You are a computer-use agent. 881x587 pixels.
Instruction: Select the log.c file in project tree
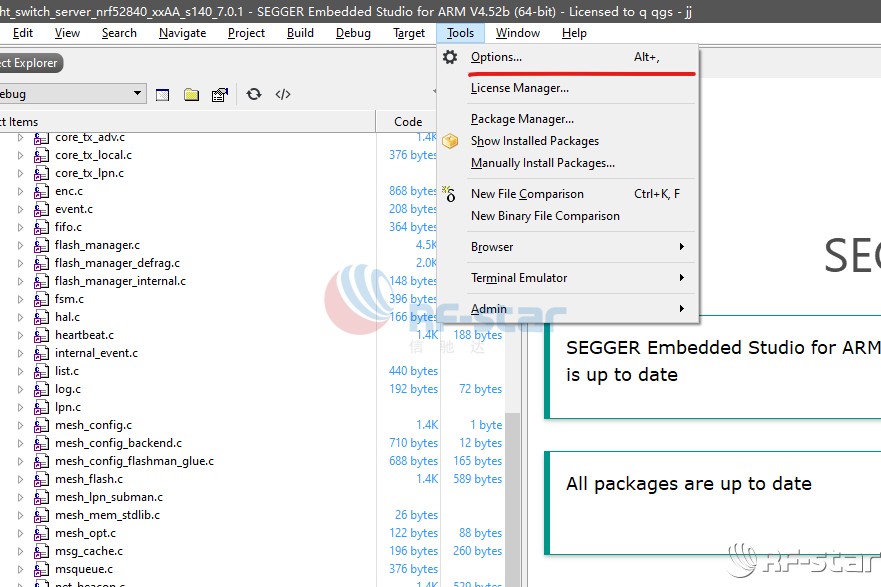68,389
